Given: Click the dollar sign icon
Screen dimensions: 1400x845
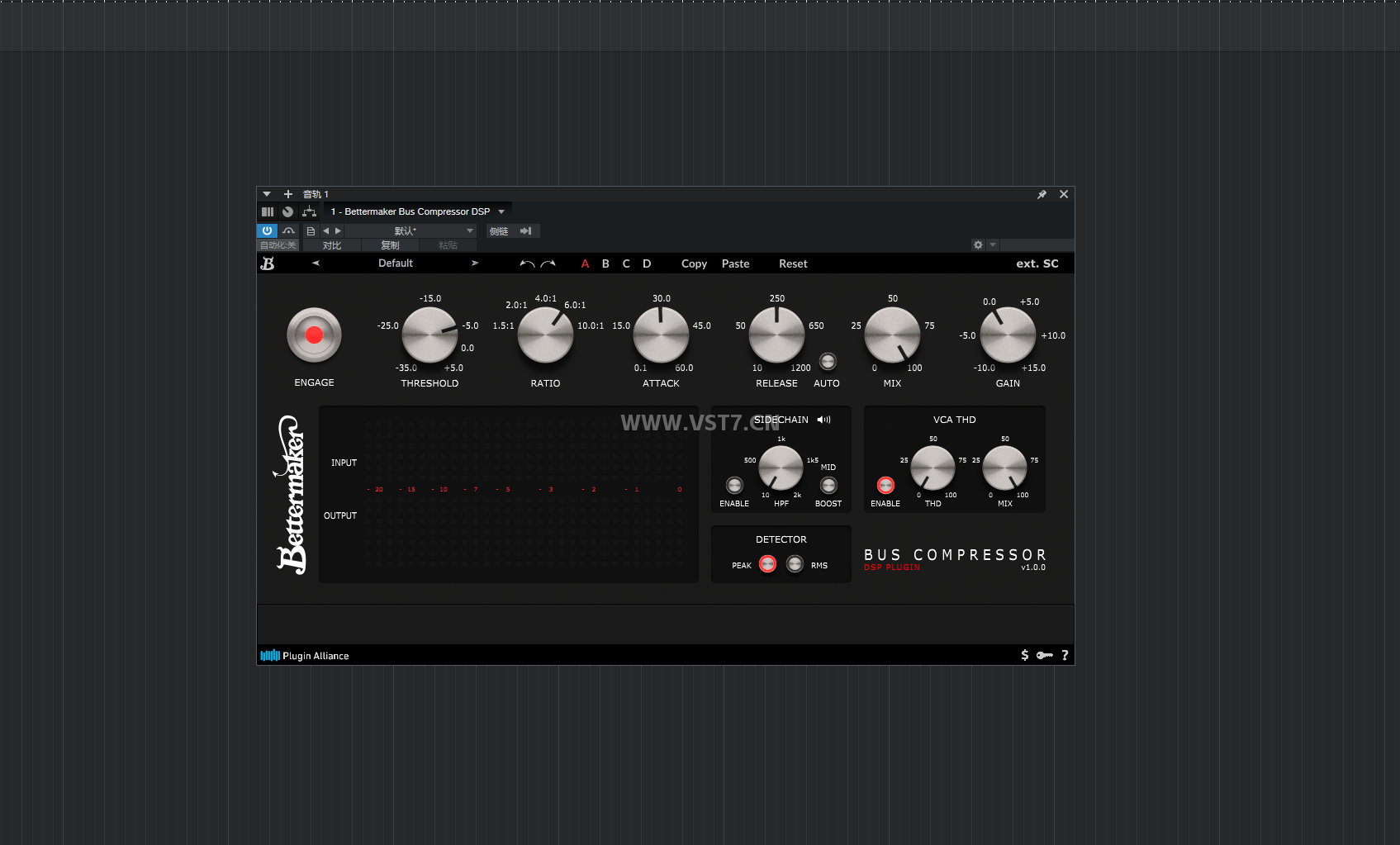Looking at the screenshot, I should coord(1025,655).
